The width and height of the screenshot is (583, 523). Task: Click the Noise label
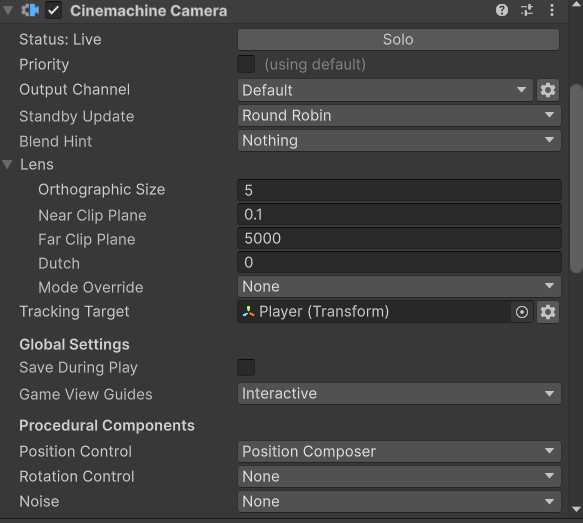click(x=39, y=501)
